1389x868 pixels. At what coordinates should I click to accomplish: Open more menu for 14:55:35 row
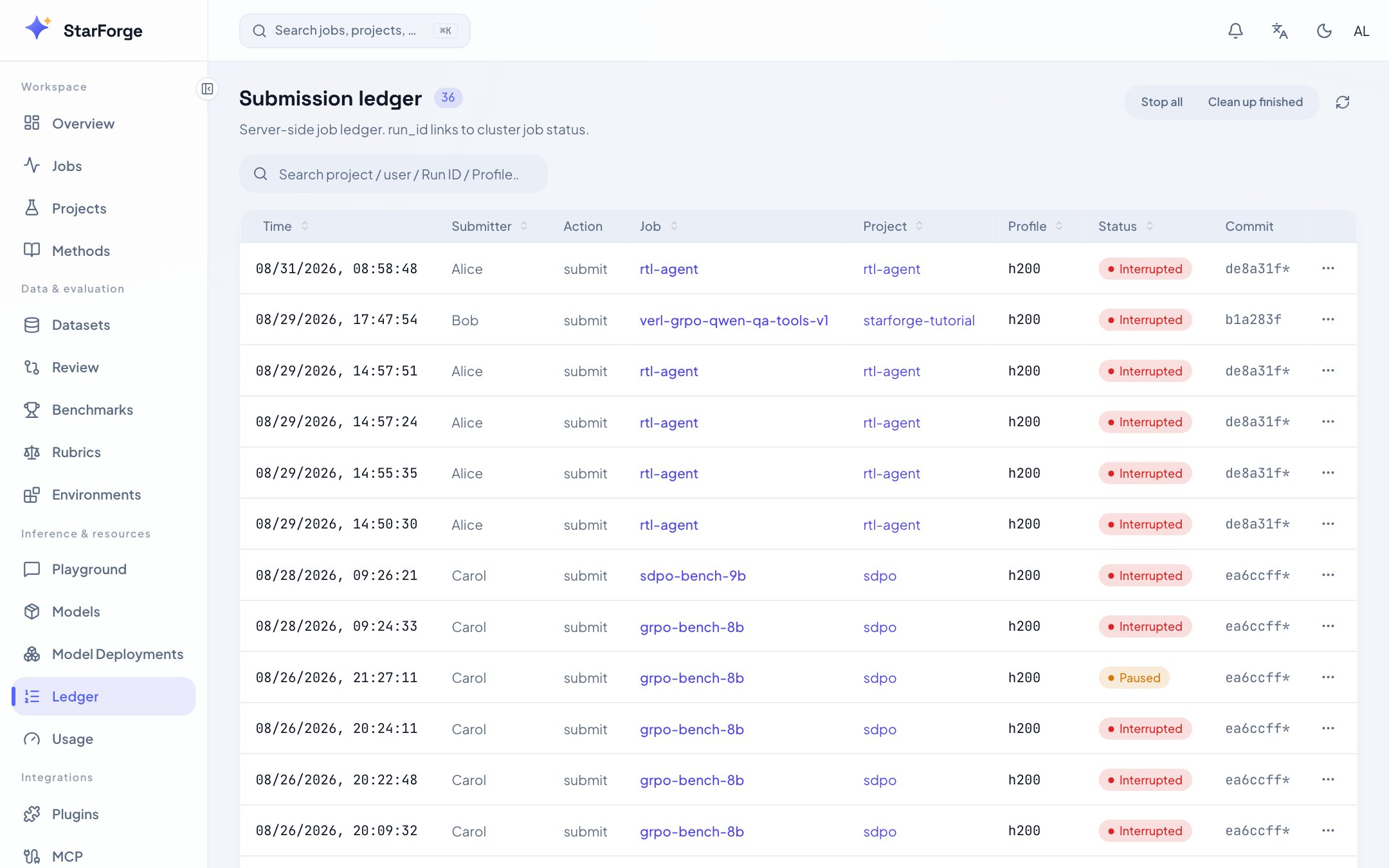point(1328,473)
